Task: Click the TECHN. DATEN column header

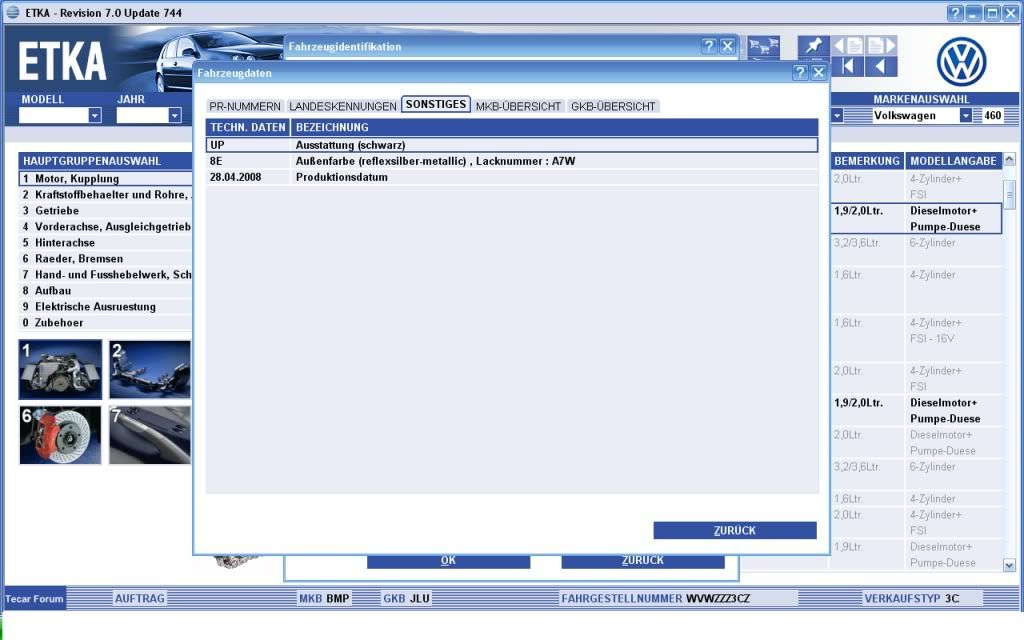Action: click(x=248, y=127)
